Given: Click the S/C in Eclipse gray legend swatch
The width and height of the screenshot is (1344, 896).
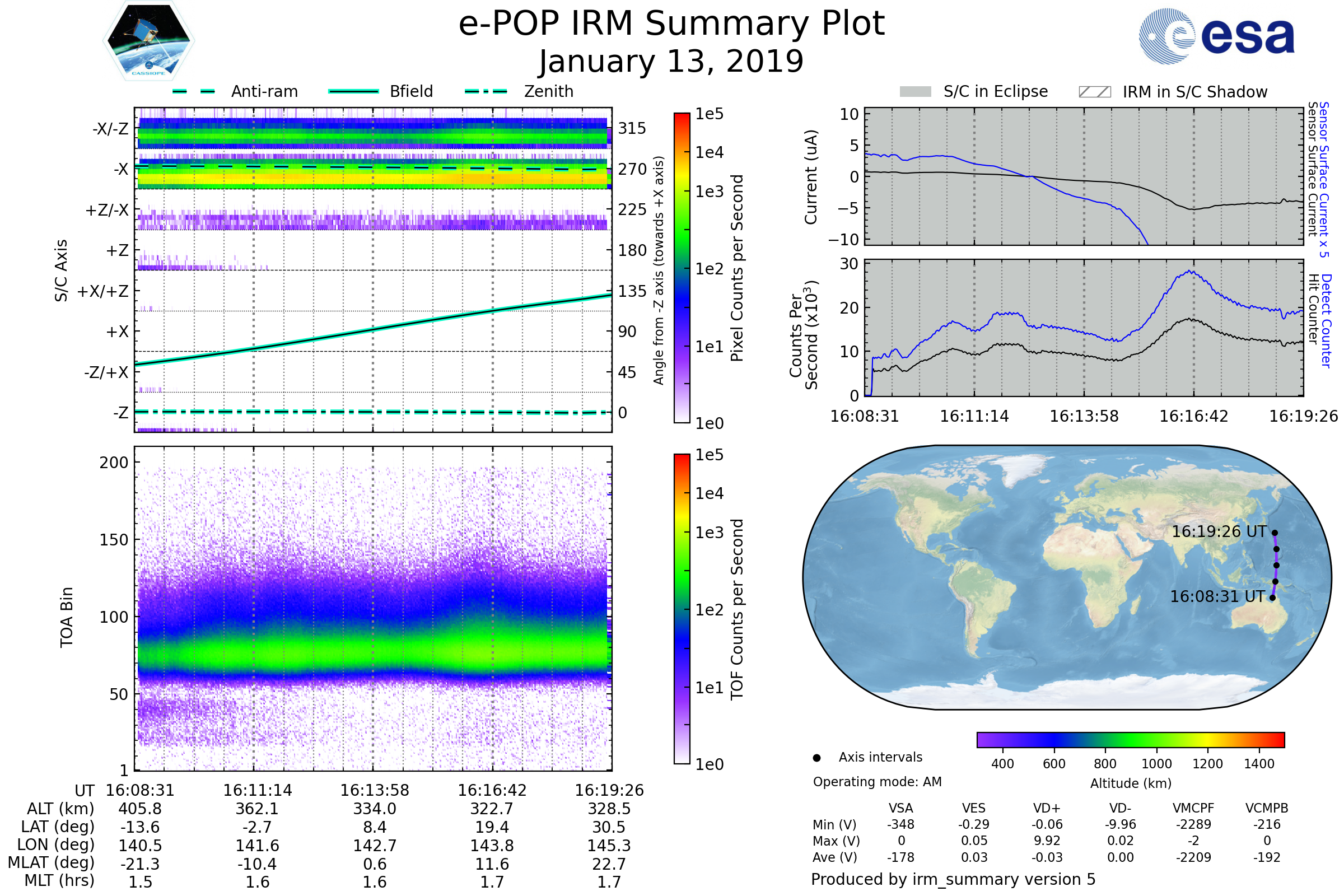Looking at the screenshot, I should (915, 92).
